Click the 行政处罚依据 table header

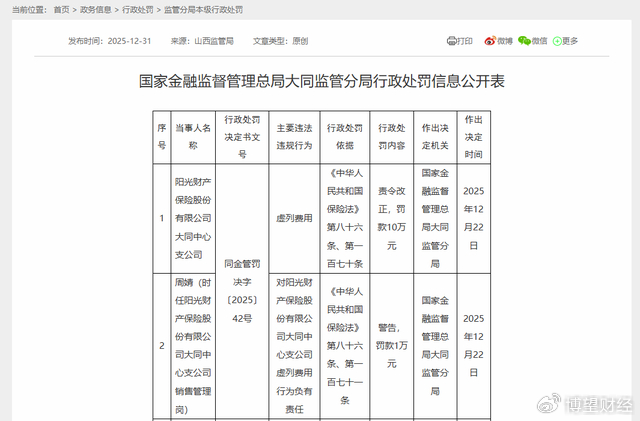click(x=345, y=137)
